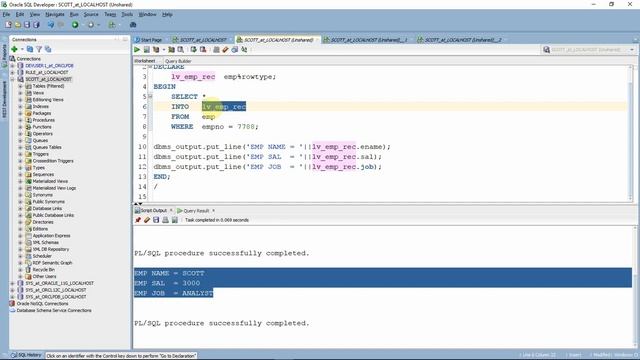This screenshot has width=640, height=360.
Task: Close the Query Result tab
Action: (x=213, y=211)
